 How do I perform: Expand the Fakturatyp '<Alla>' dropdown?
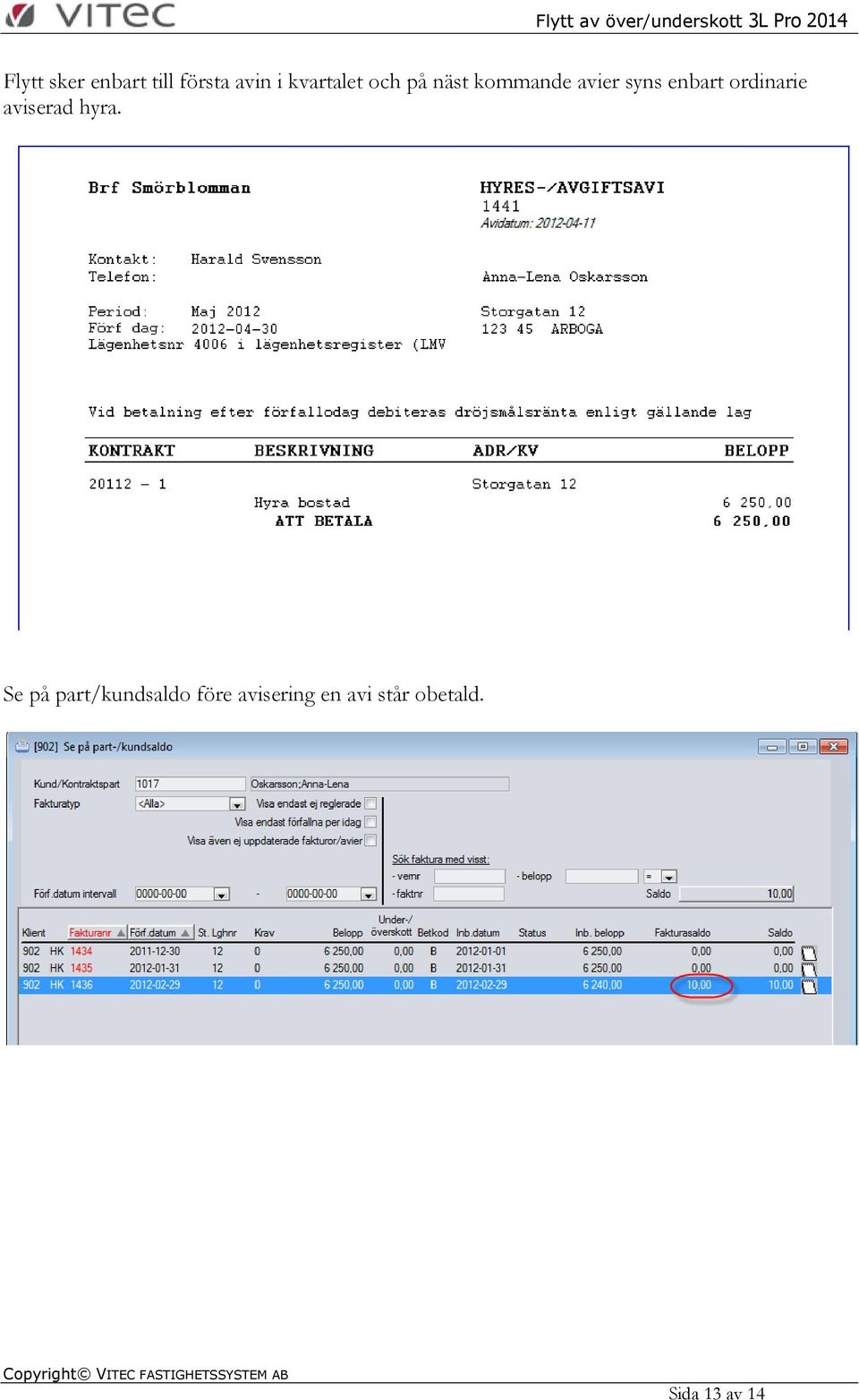237,804
